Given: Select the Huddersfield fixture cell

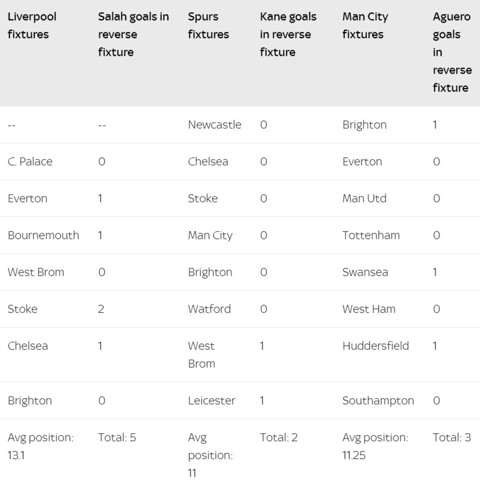Looking at the screenshot, I should (x=376, y=346).
